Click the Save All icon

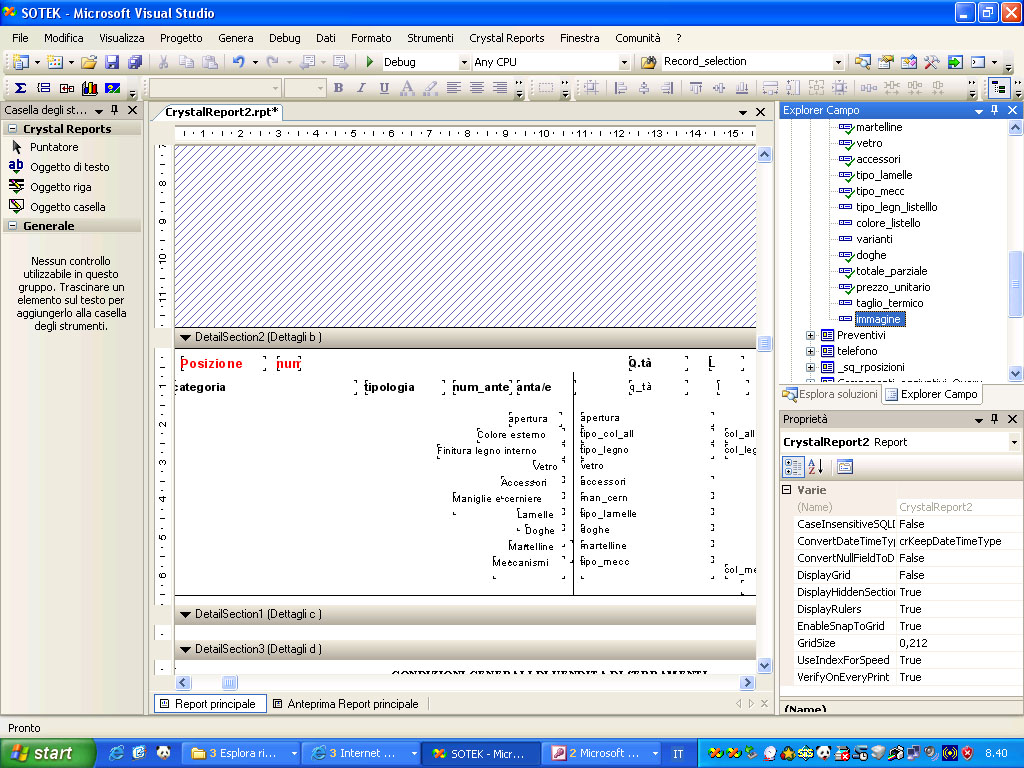tap(135, 62)
